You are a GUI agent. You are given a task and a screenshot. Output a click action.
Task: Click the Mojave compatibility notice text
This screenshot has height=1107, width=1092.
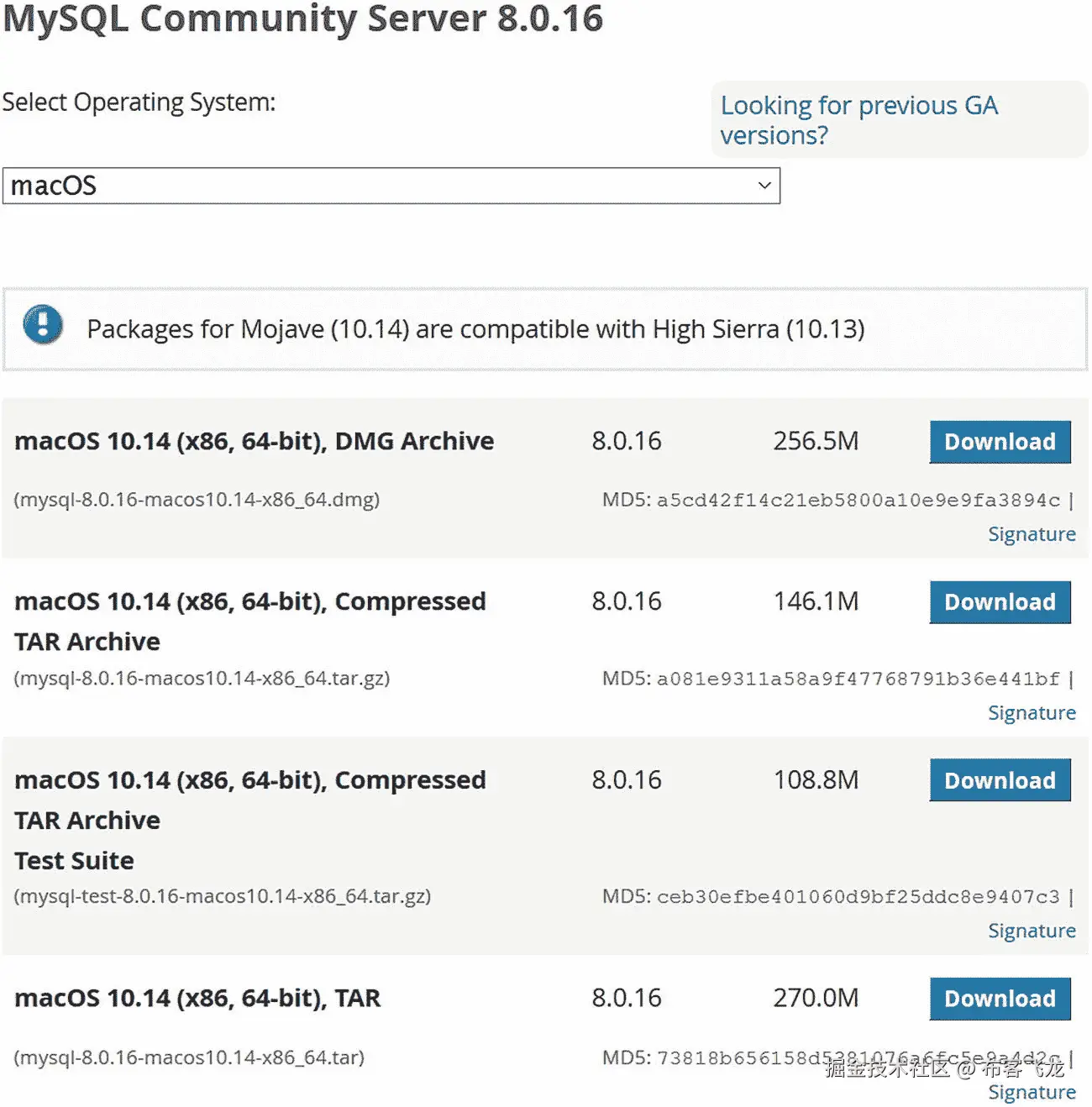coord(475,329)
